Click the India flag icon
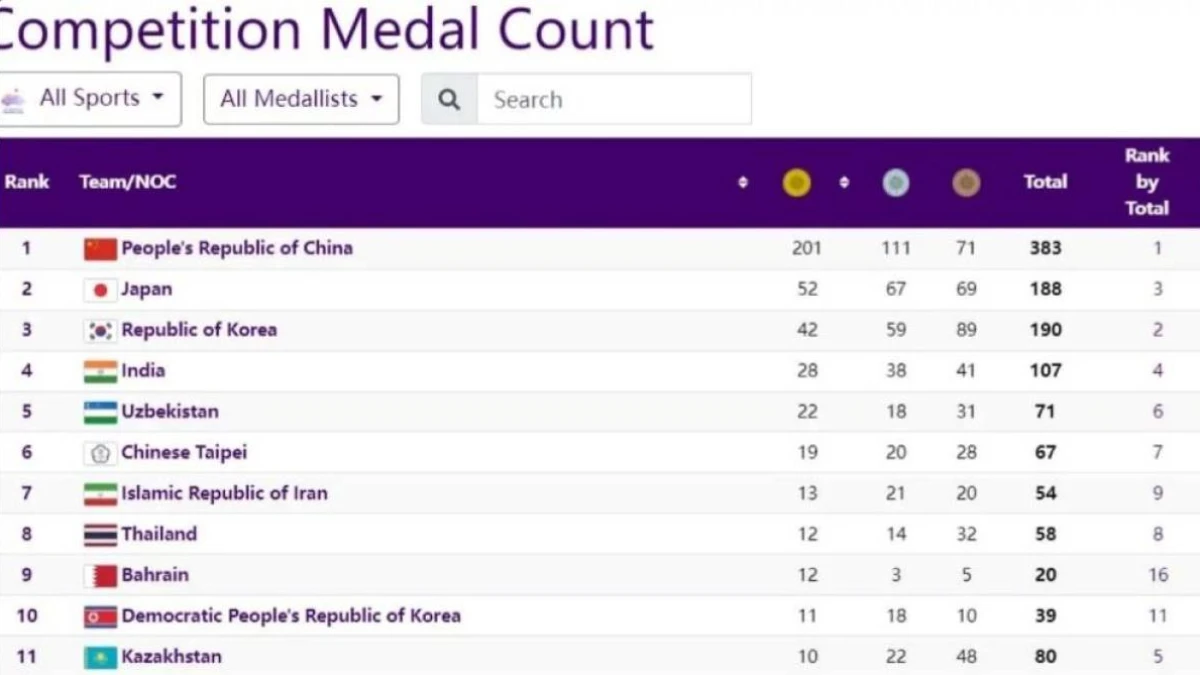 (100, 371)
